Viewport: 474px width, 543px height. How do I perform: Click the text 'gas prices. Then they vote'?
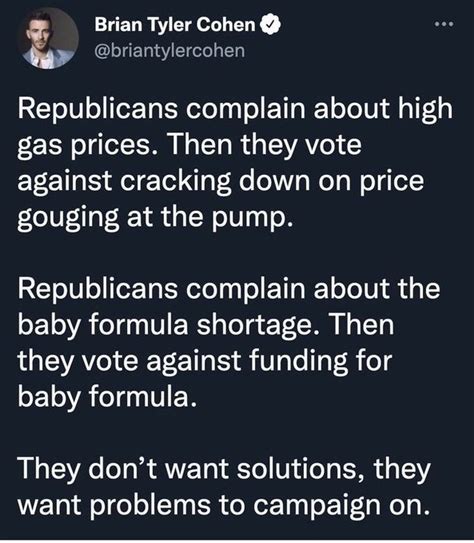[189, 145]
